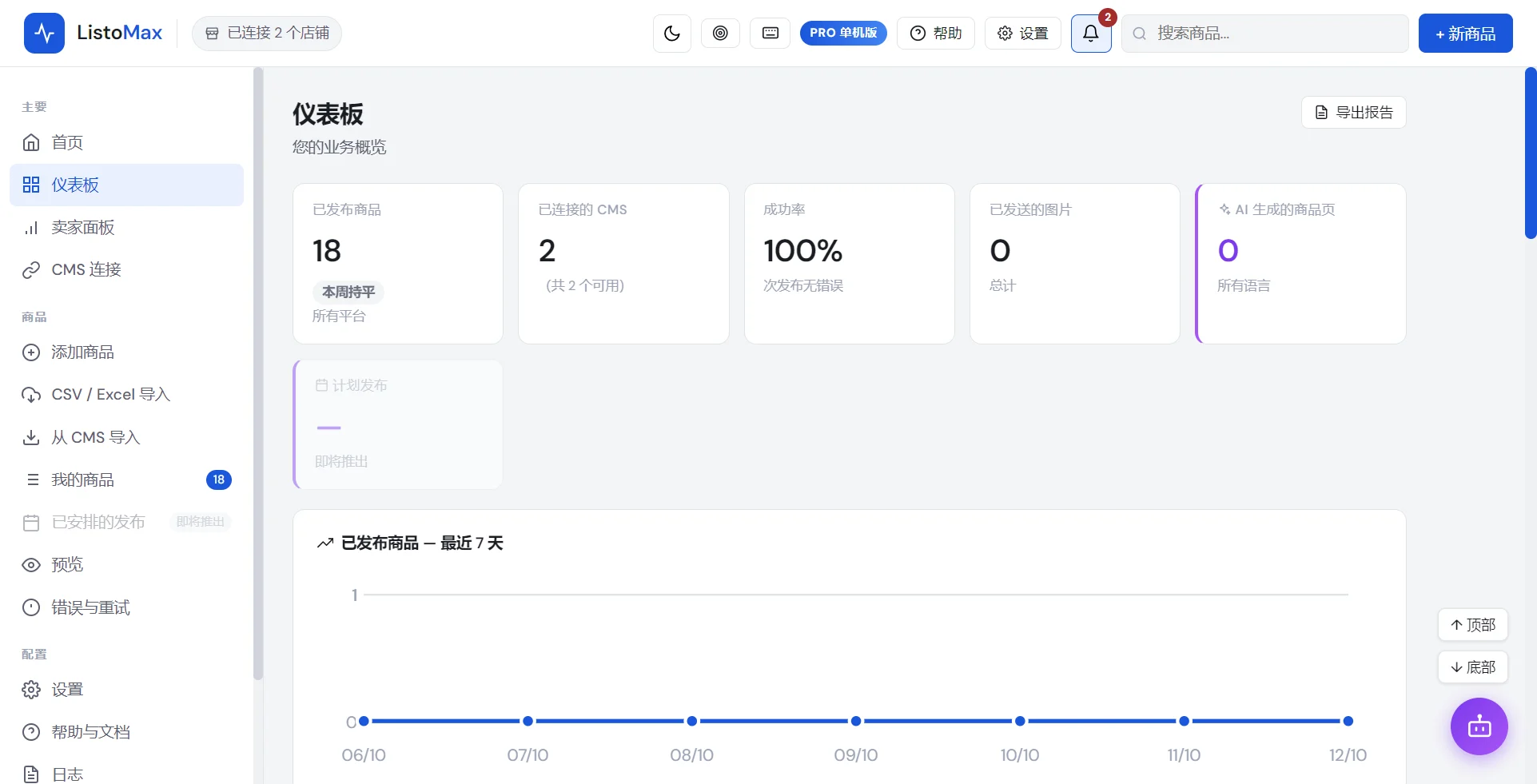Go to 首页 in sidebar
Image resolution: width=1537 pixels, height=784 pixels.
[x=126, y=143]
